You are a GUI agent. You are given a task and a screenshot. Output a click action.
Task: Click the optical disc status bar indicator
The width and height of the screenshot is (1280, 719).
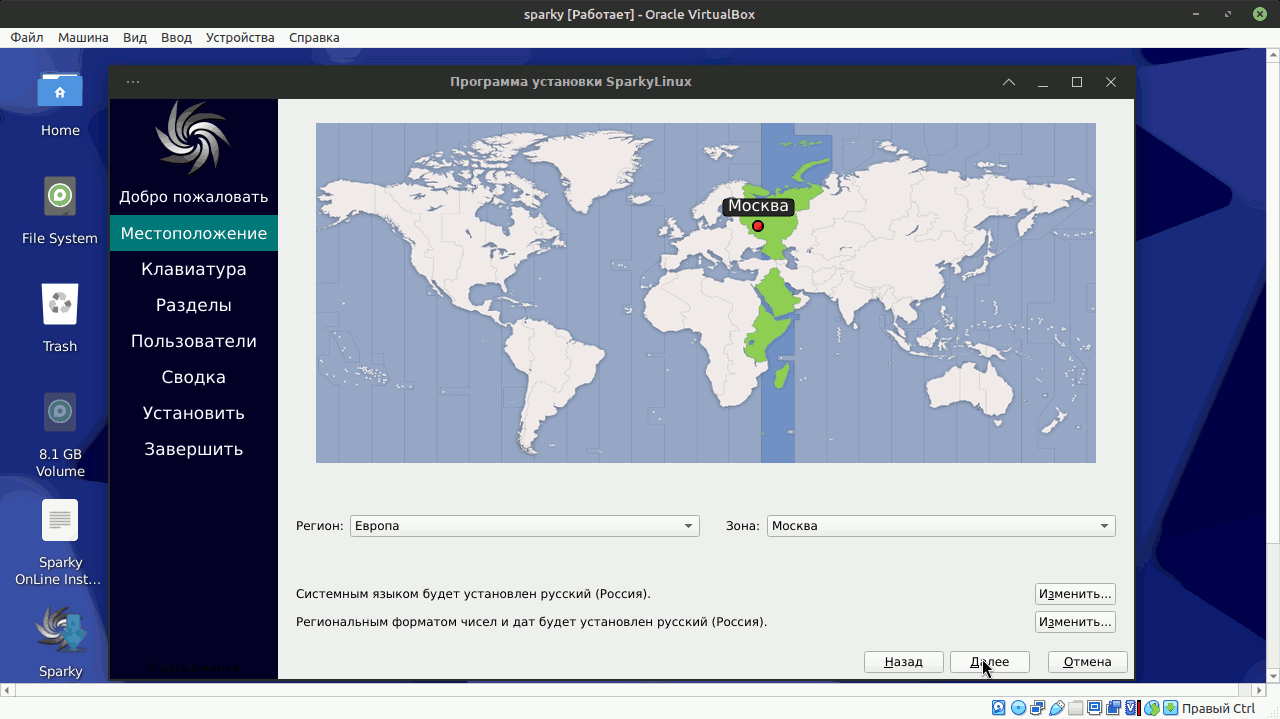click(1019, 708)
